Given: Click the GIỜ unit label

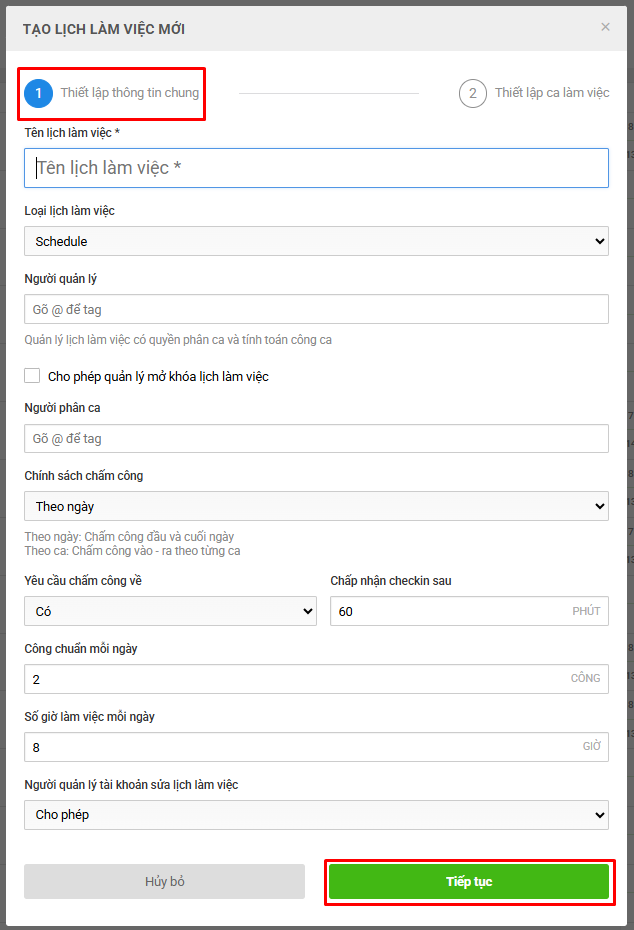Looking at the screenshot, I should click(x=591, y=746).
